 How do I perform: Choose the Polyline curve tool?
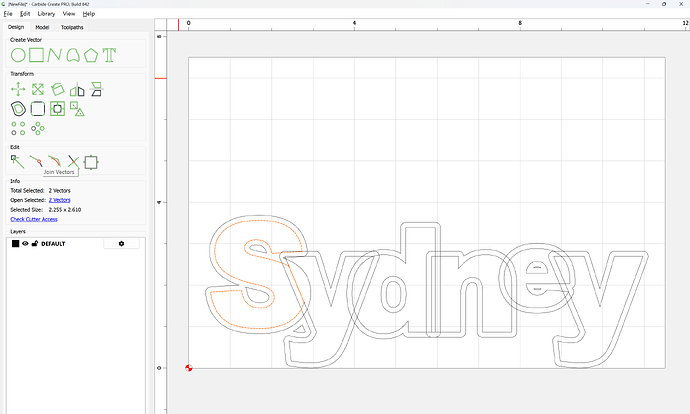54,54
